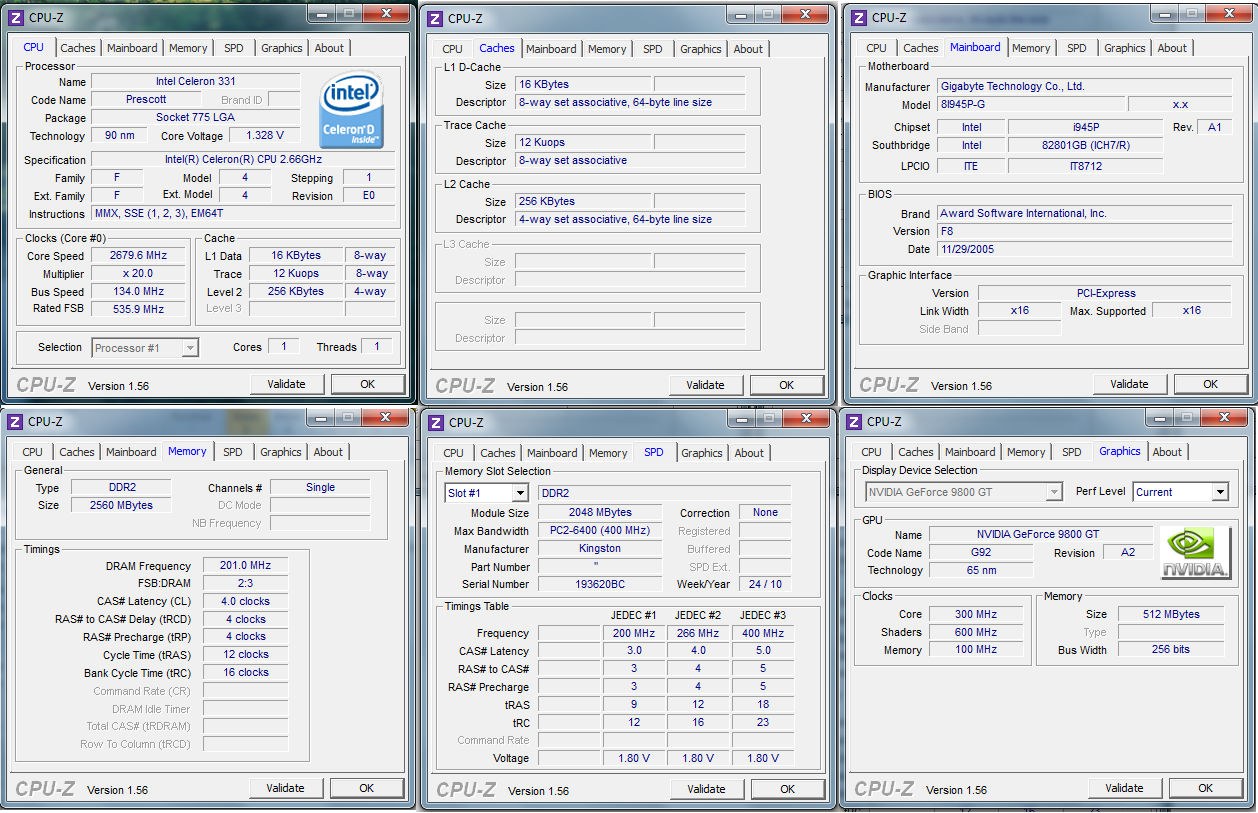Click the GPU code name 'G92'
Screen dimensions: 1258x813
coord(980,553)
